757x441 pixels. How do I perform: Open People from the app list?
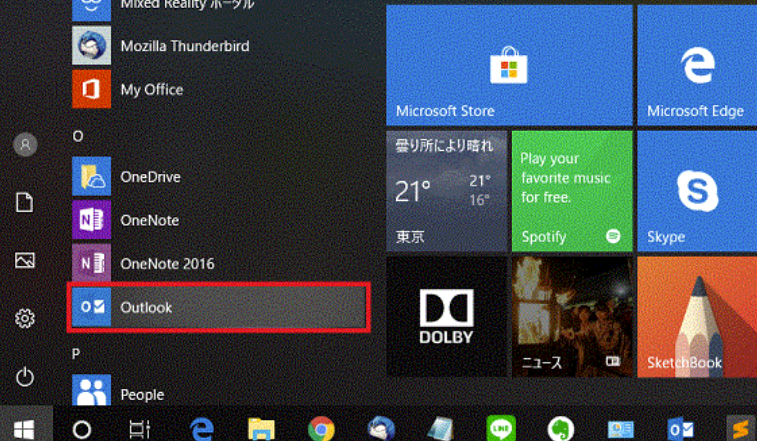[219, 392]
